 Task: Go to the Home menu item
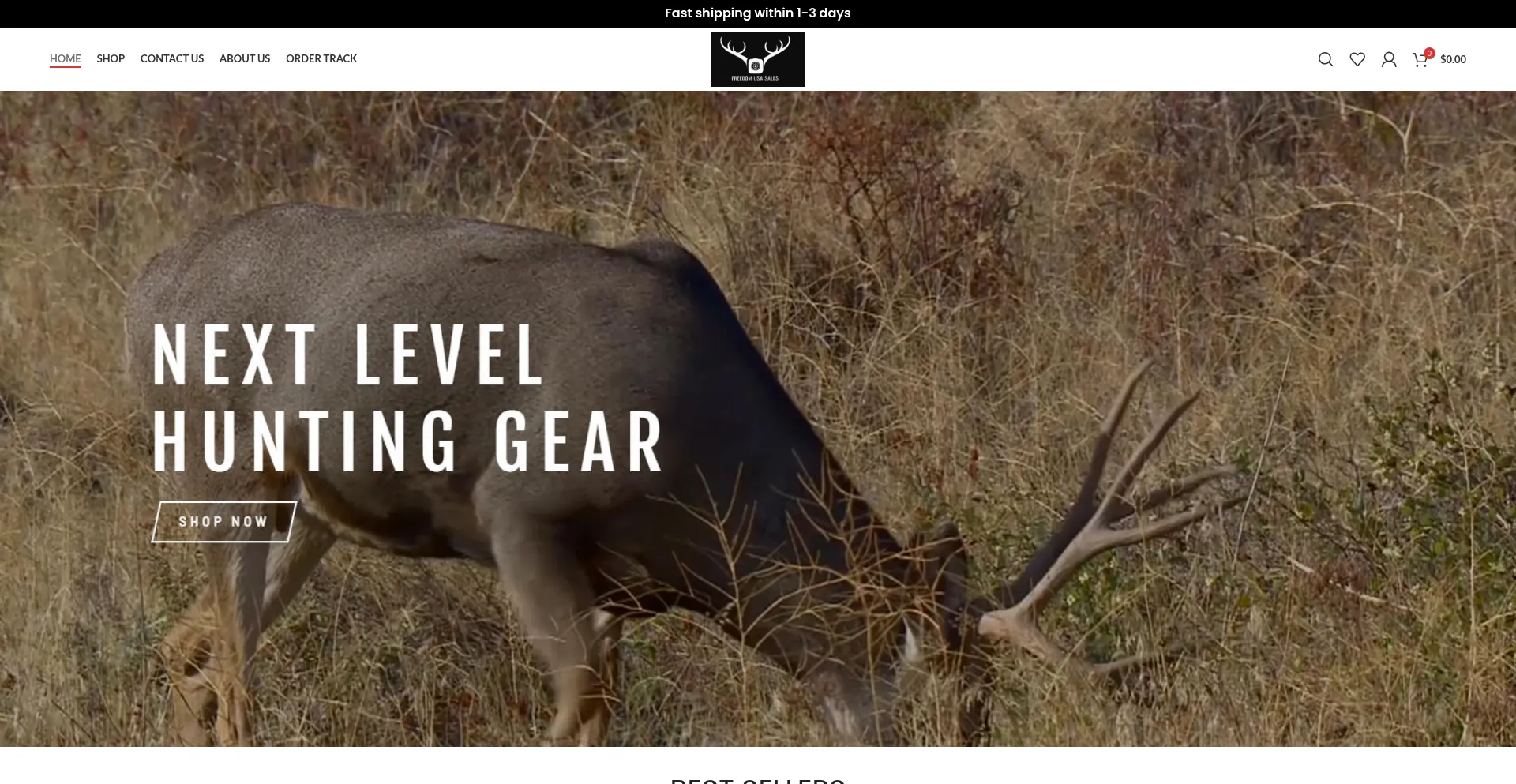(x=65, y=58)
